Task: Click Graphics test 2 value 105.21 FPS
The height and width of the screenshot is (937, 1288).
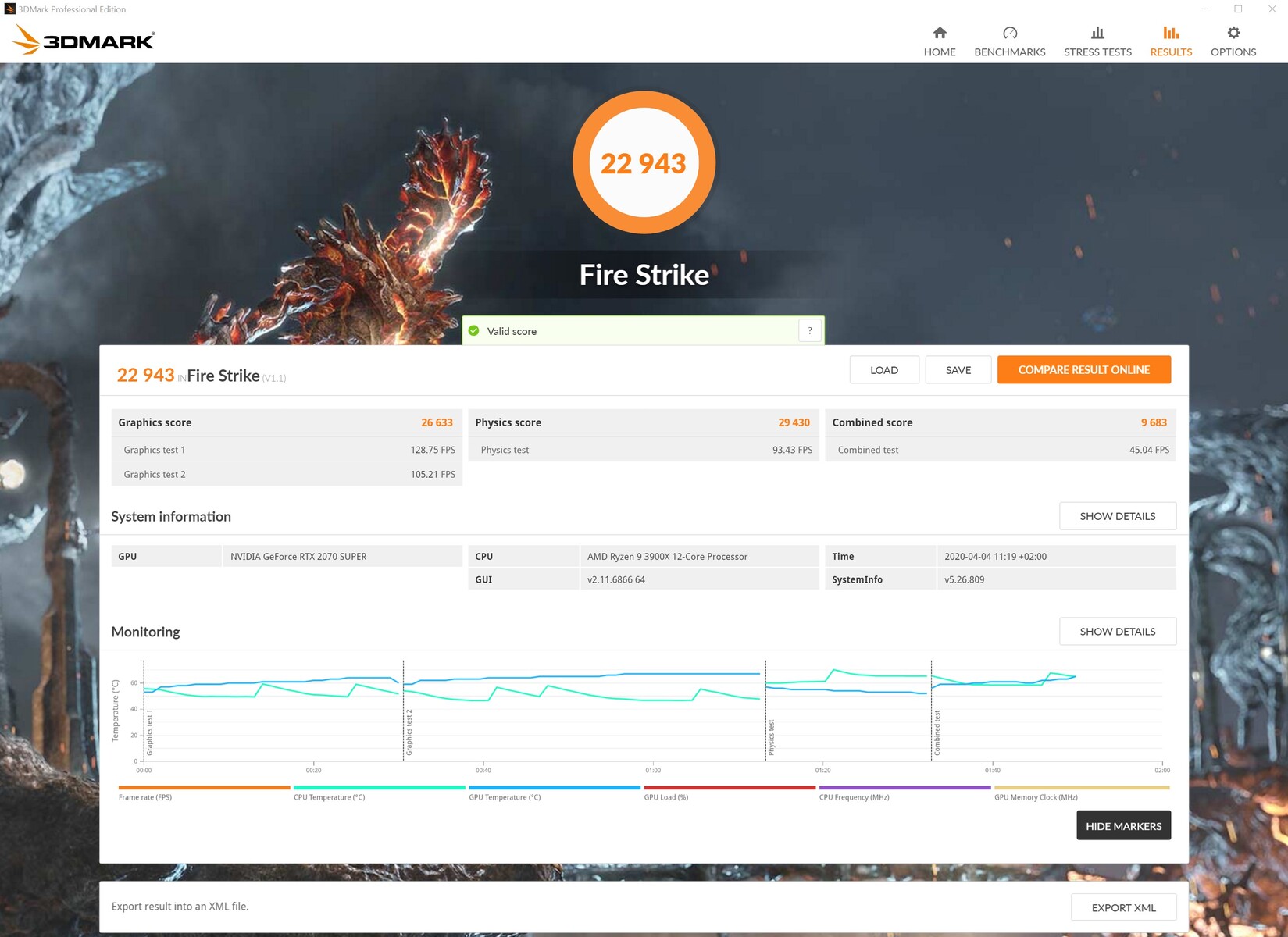Action: click(x=433, y=474)
